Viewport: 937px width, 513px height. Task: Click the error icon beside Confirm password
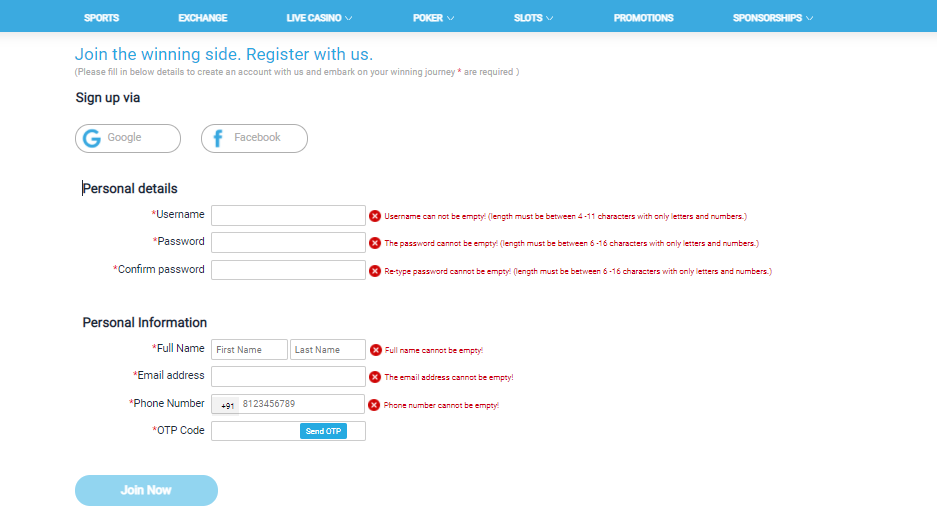pos(375,271)
